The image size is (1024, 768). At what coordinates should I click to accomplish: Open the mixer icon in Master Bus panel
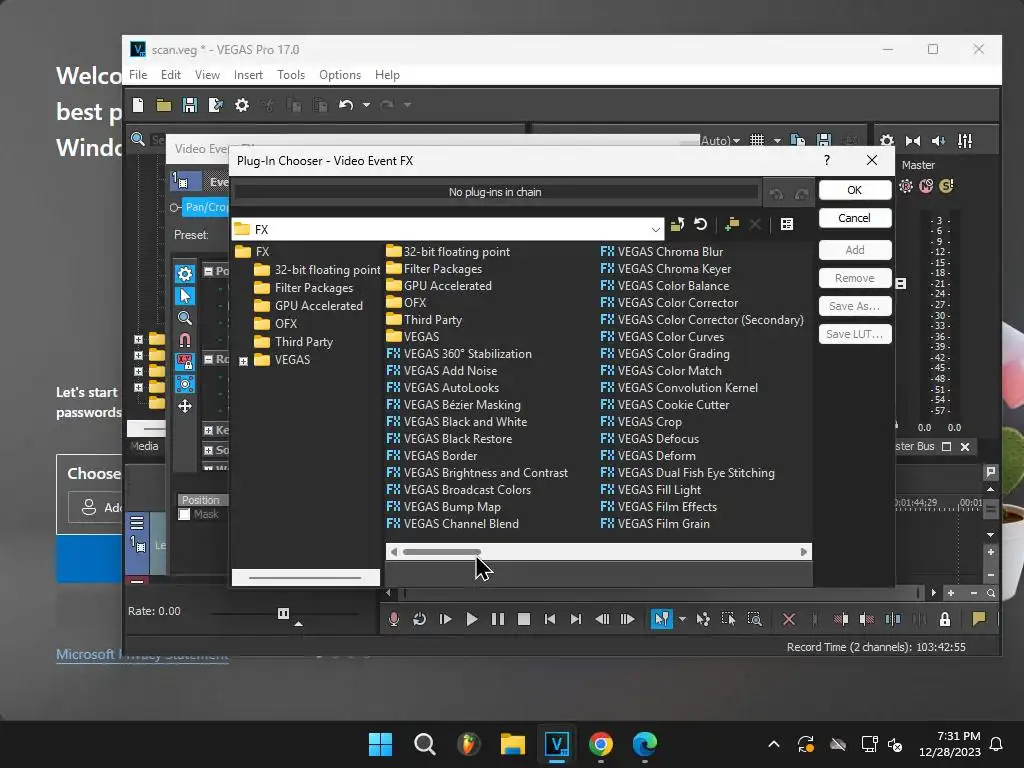tap(965, 140)
